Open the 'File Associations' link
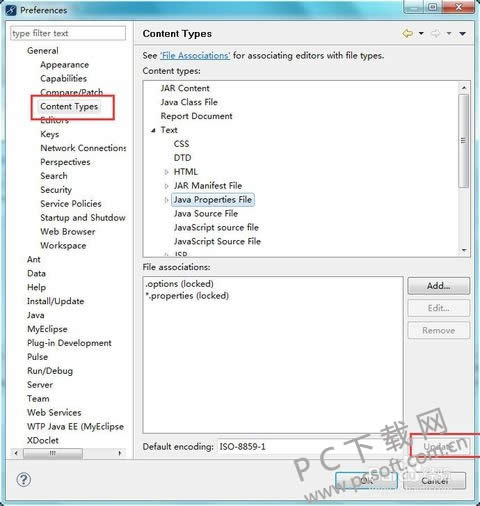The image size is (480, 506). (195, 55)
